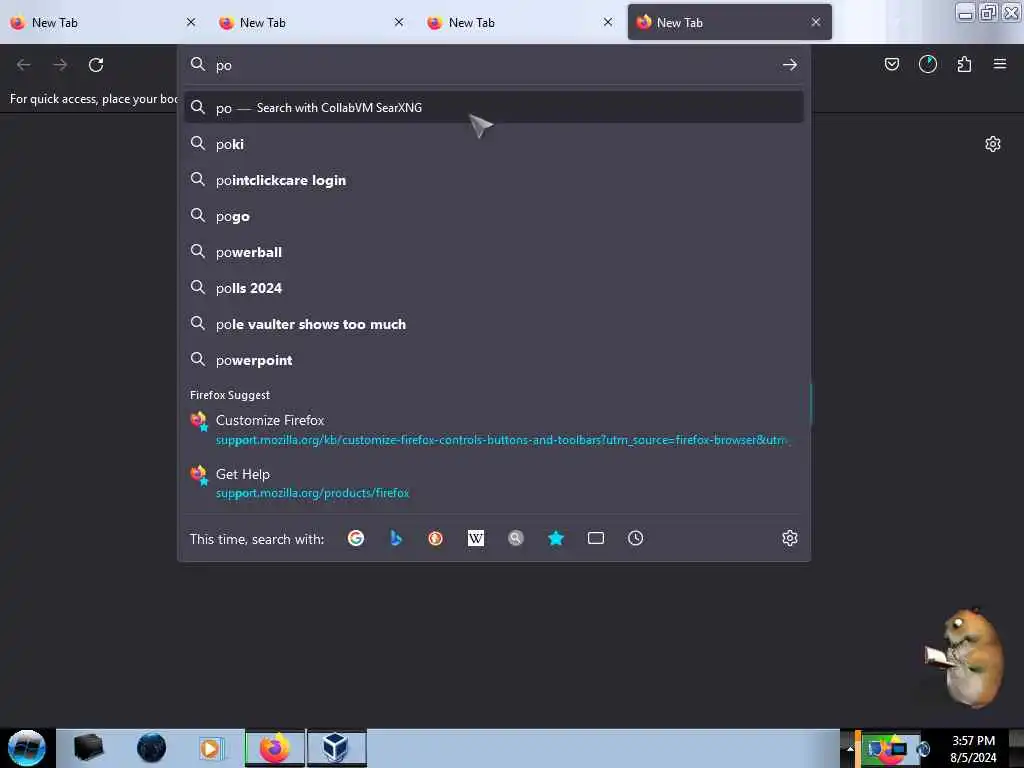
Task: Pick the powerball suggestion
Action: pyautogui.click(x=494, y=252)
